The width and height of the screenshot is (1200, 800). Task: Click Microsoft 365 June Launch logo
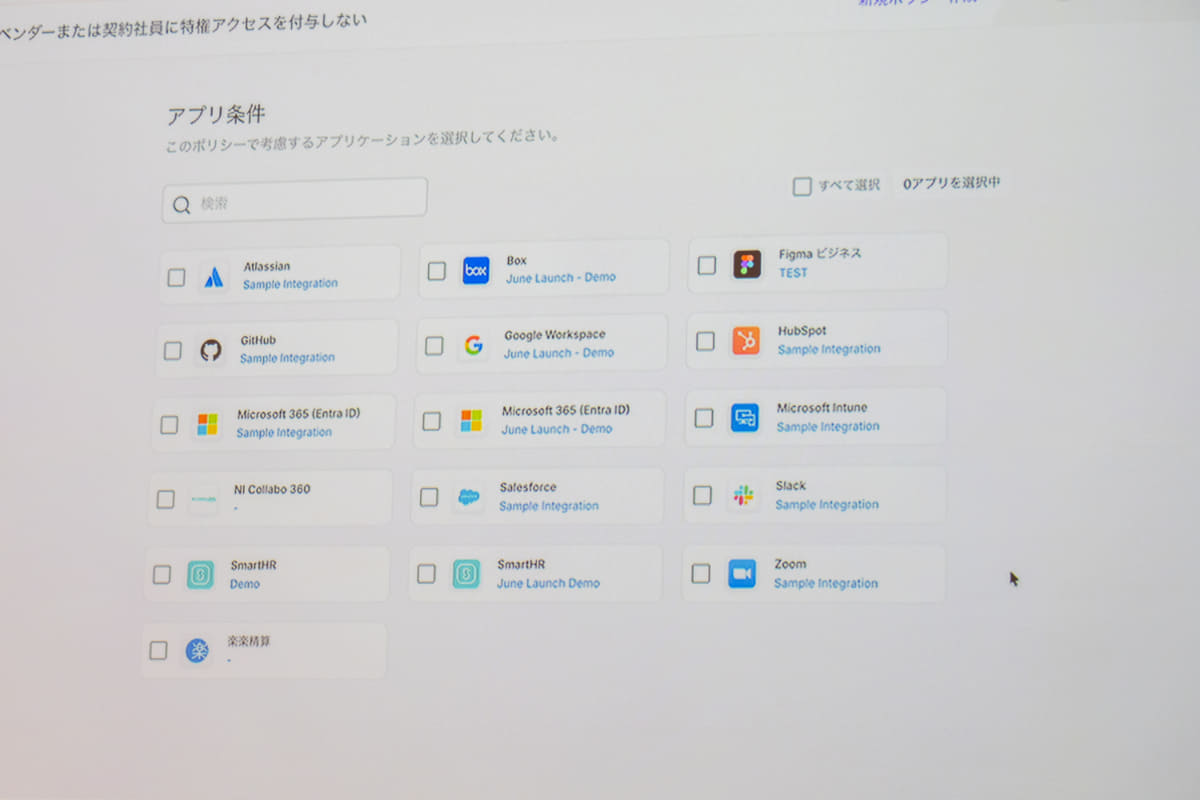tap(471, 420)
